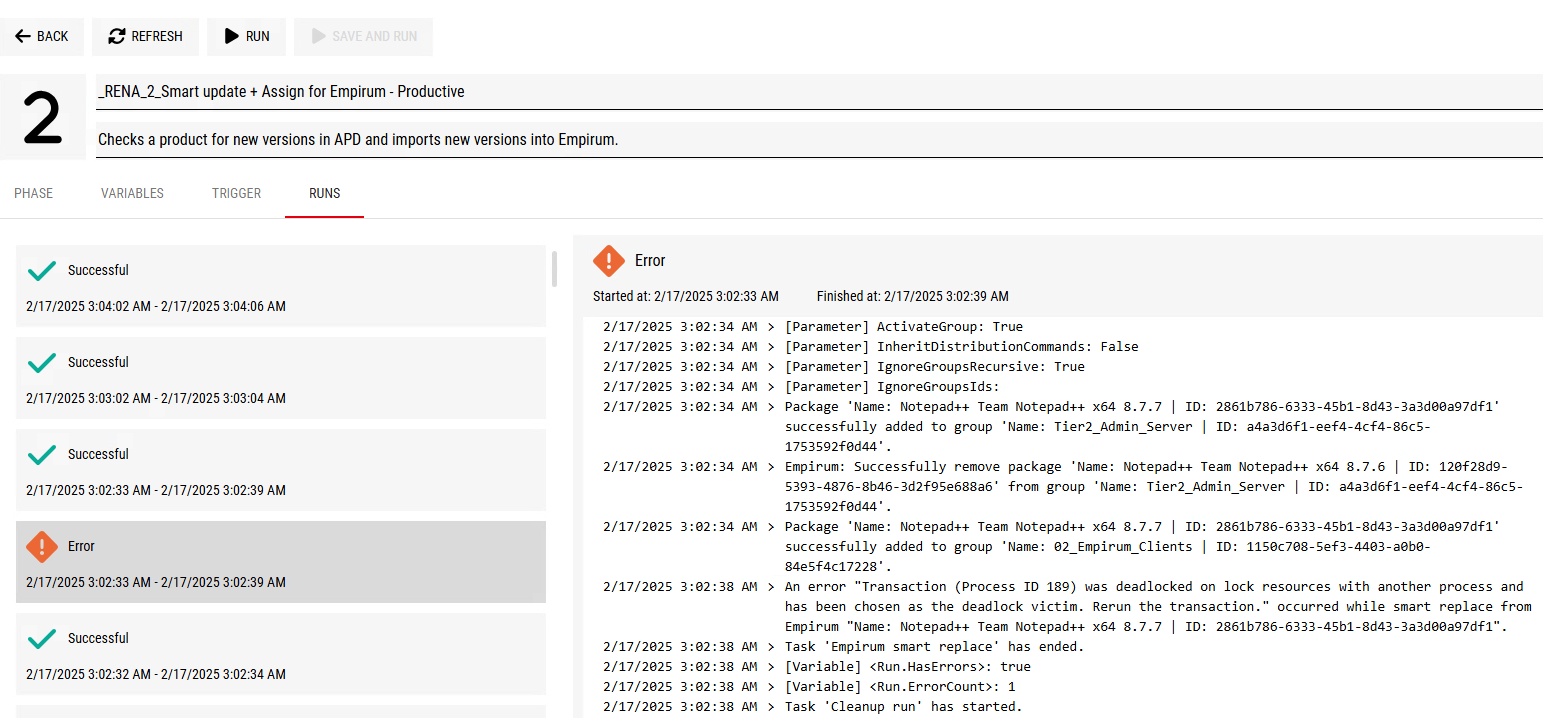
Task: Click the Error title in the log header
Action: coord(650,260)
